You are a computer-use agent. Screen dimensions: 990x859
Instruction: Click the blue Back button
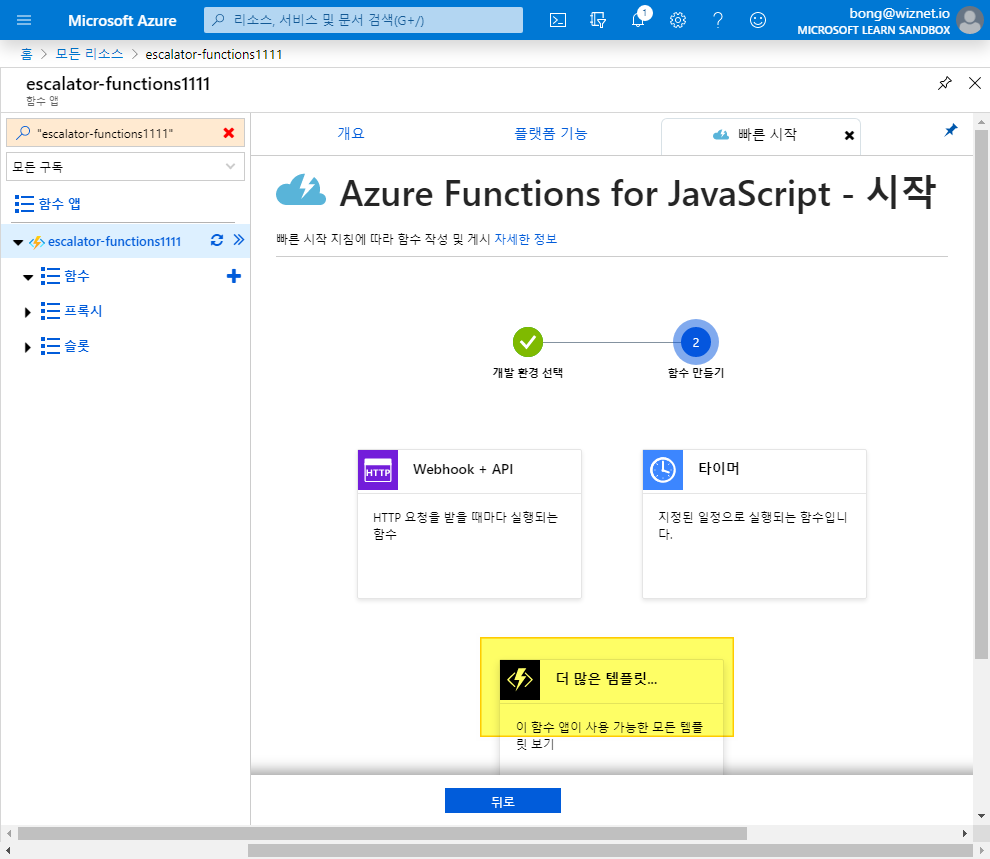503,800
